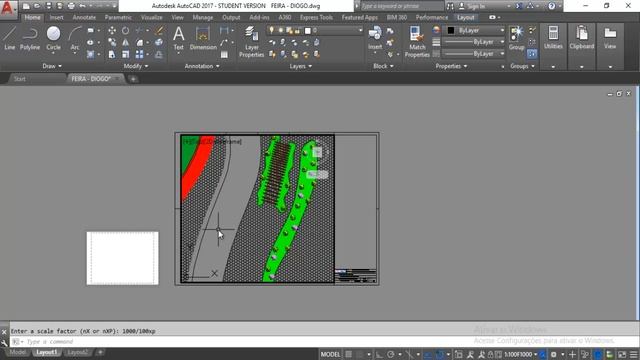The height and width of the screenshot is (360, 640).
Task: Expand the Block panel dropdown
Action: (383, 66)
